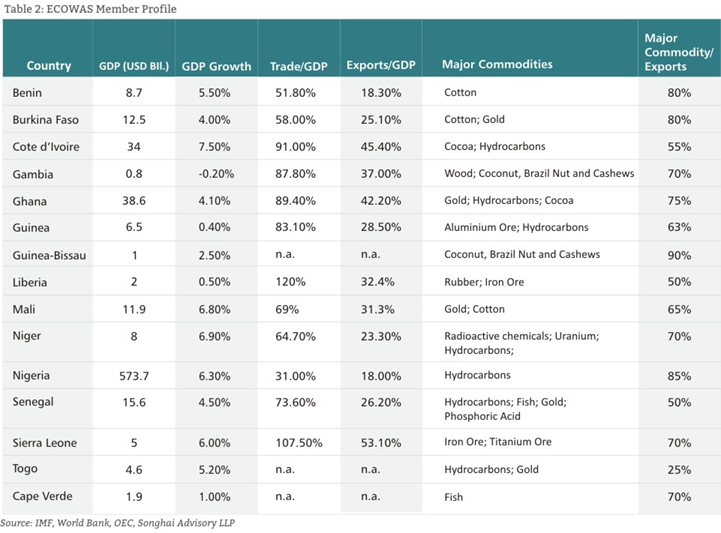Viewport: 721px width, 533px height.
Task: Select the 63% commodity share cell
Action: click(x=679, y=227)
